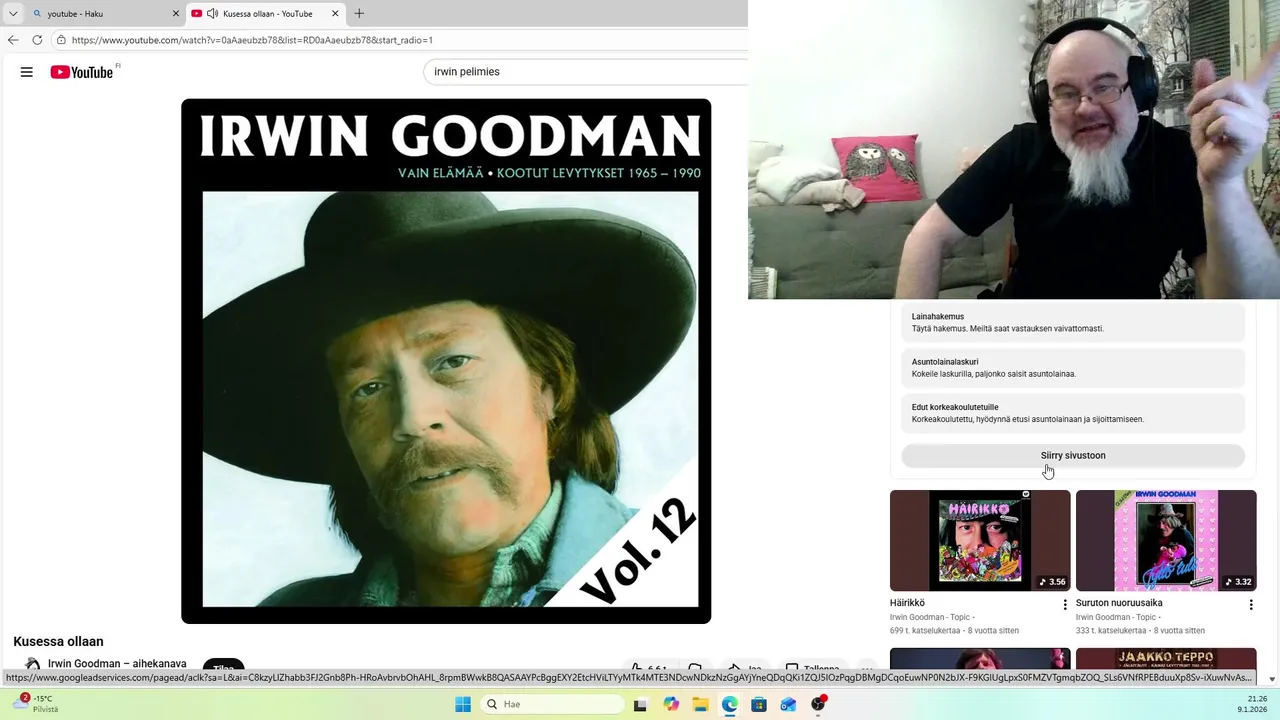
Task: Go to YouTube home via logo
Action: [x=82, y=72]
